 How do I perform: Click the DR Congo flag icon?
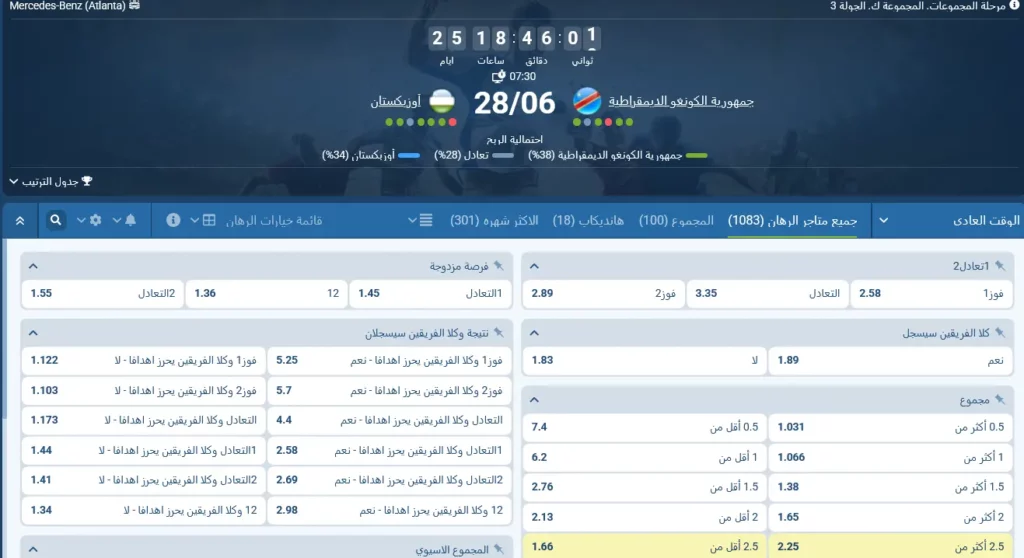click(x=587, y=102)
